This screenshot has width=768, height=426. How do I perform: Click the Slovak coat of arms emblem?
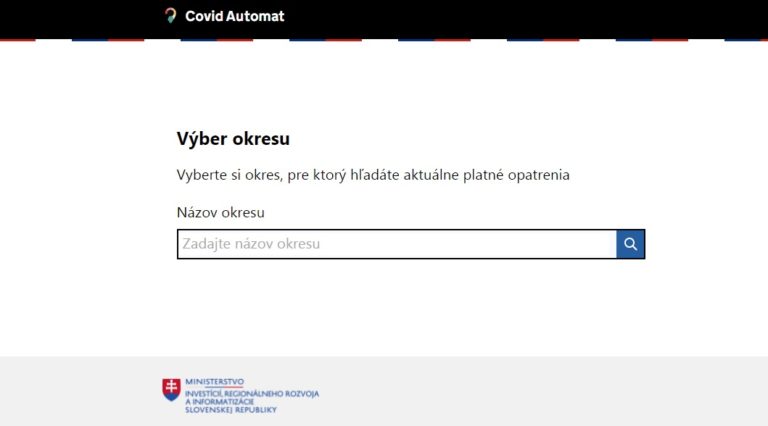(x=171, y=390)
